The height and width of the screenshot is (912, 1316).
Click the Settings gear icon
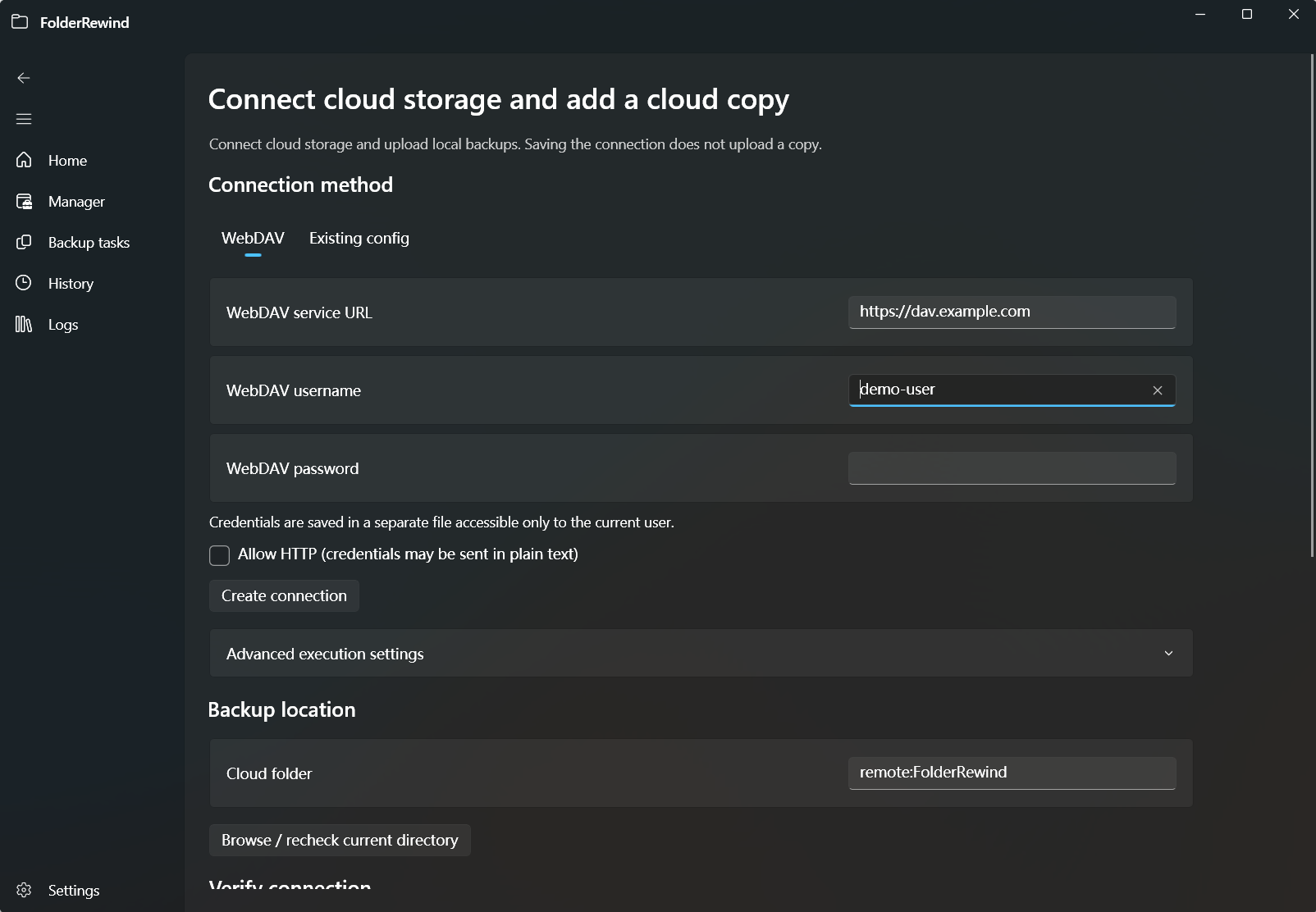pyautogui.click(x=24, y=890)
